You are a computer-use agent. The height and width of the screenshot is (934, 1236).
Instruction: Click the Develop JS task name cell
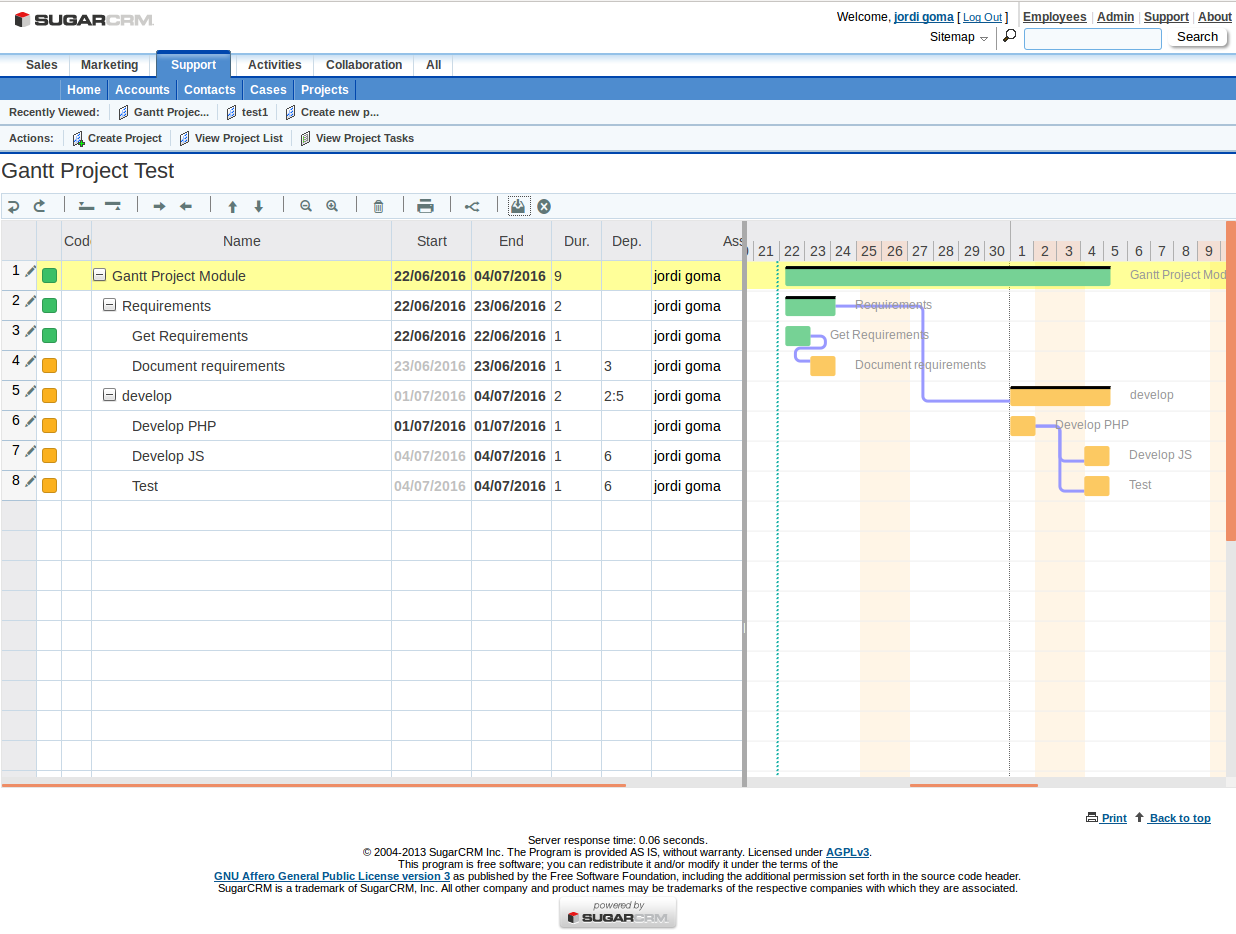point(242,456)
